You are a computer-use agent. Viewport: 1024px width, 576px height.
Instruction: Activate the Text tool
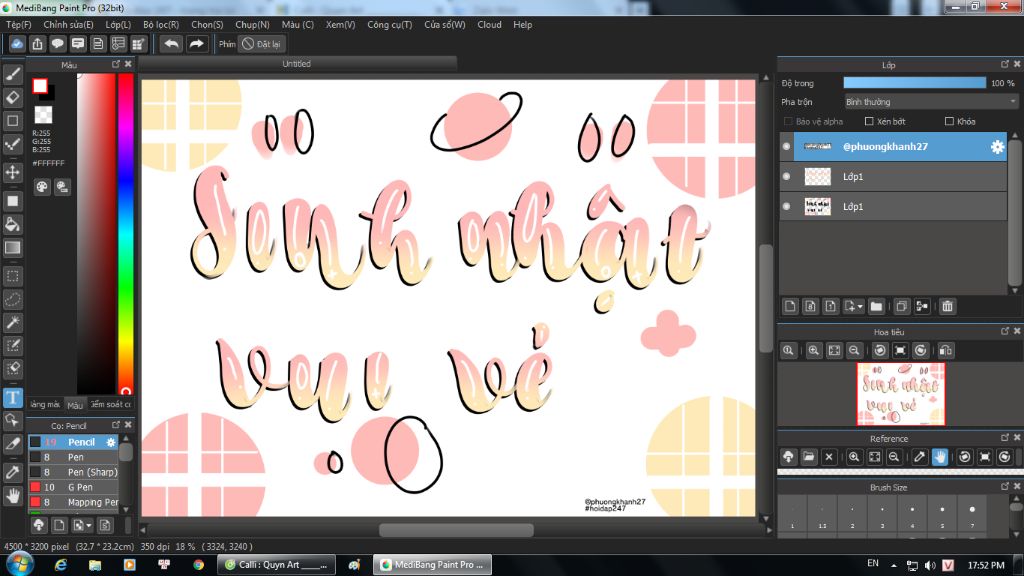click(x=12, y=398)
